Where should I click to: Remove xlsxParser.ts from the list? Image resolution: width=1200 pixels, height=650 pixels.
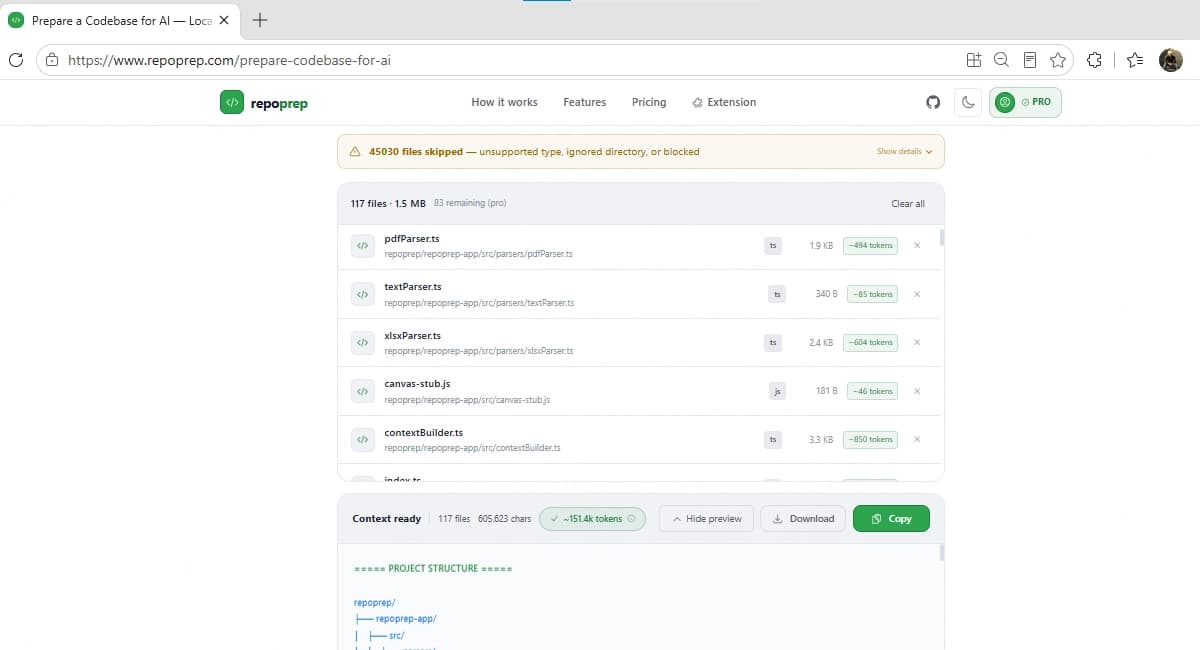point(917,342)
